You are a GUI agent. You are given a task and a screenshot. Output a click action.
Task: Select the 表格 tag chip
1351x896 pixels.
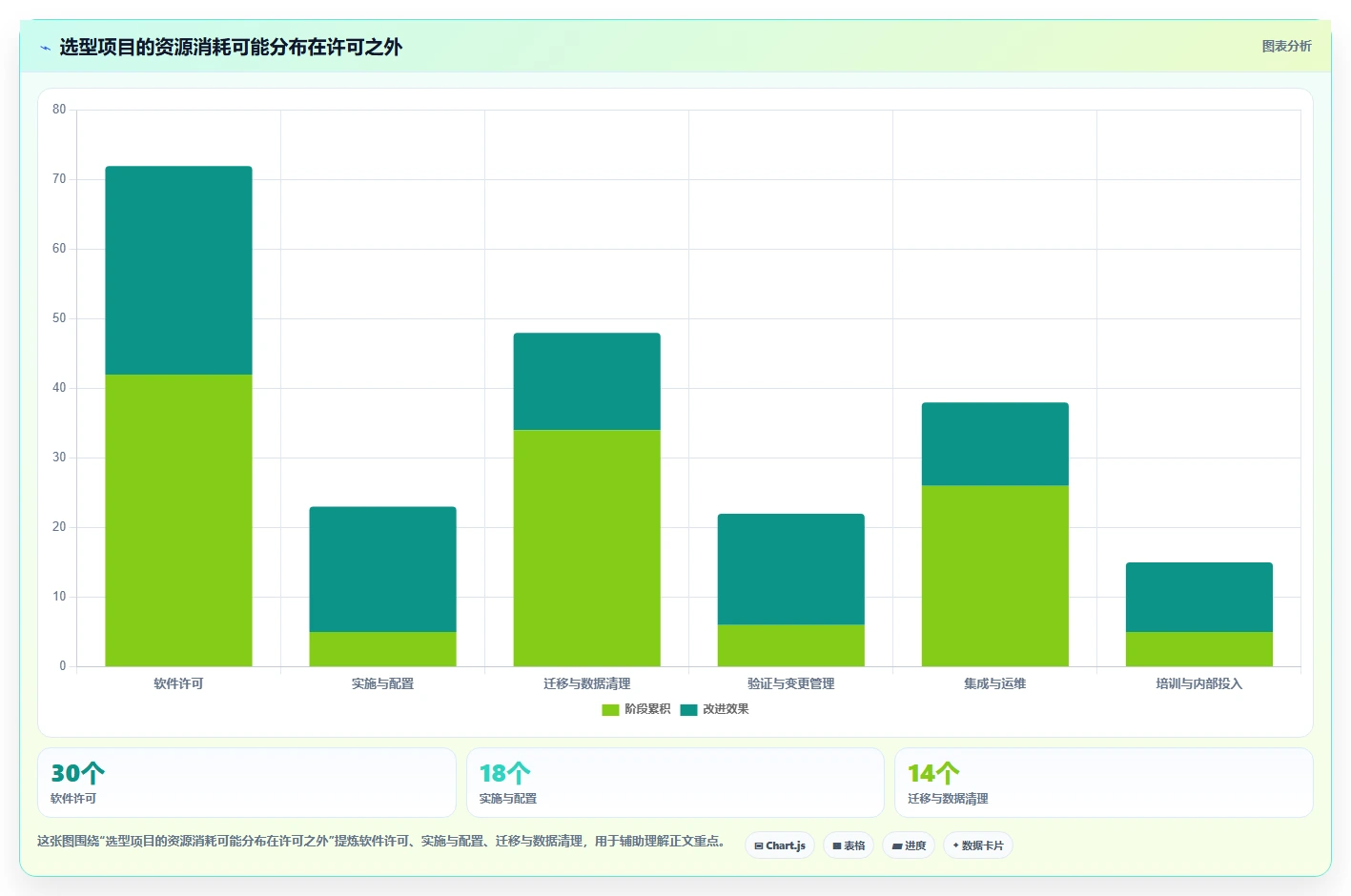pyautogui.click(x=849, y=845)
